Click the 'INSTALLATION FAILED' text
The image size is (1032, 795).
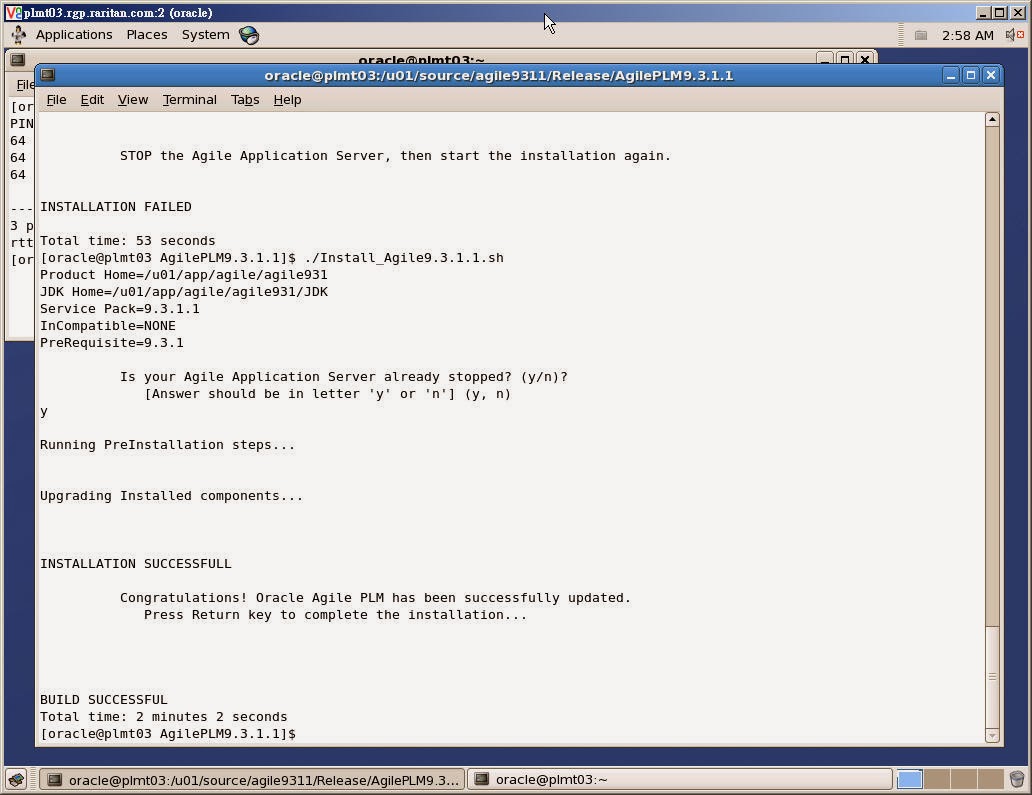(x=116, y=207)
